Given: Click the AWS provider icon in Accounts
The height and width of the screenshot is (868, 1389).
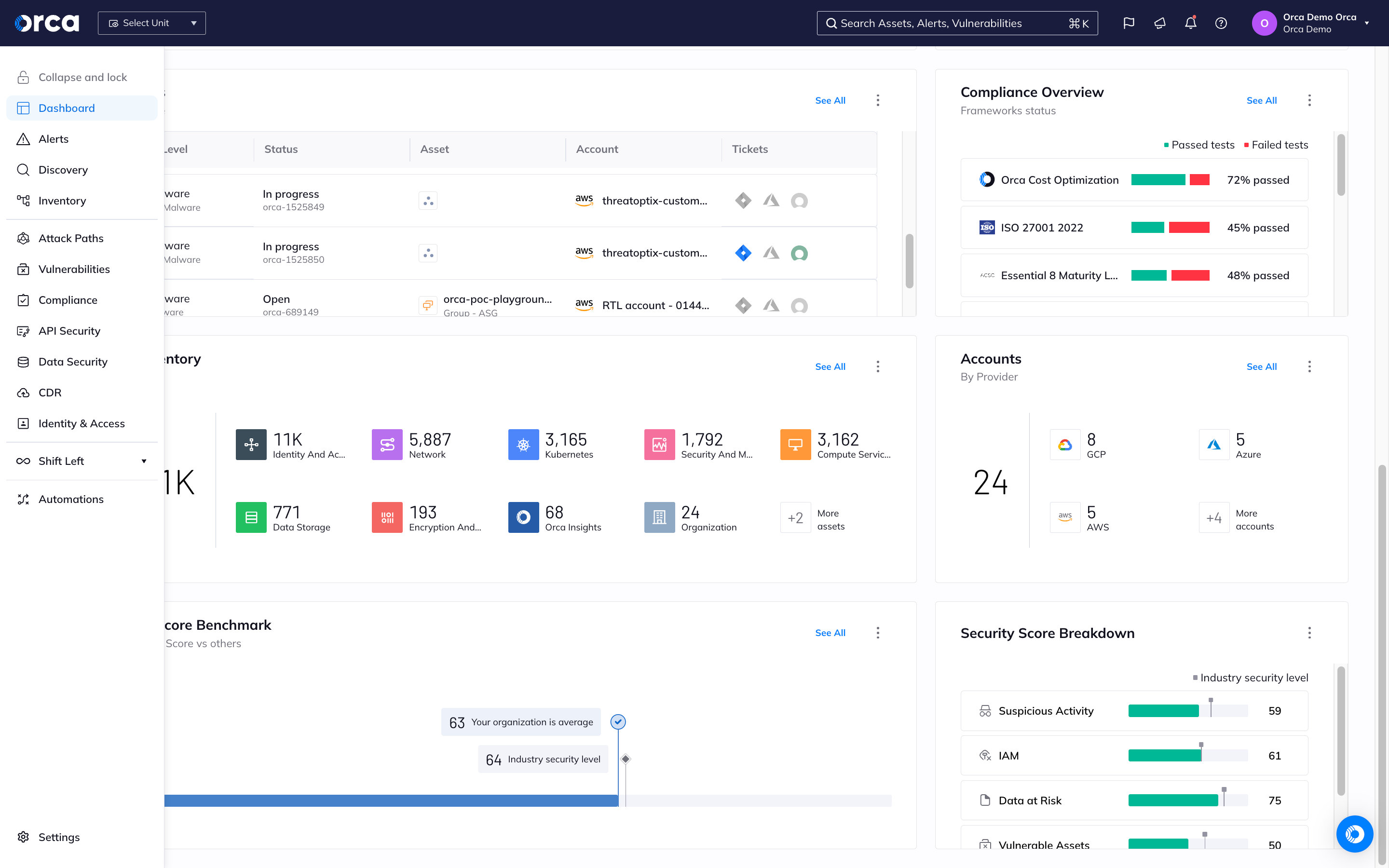Looking at the screenshot, I should [x=1065, y=517].
